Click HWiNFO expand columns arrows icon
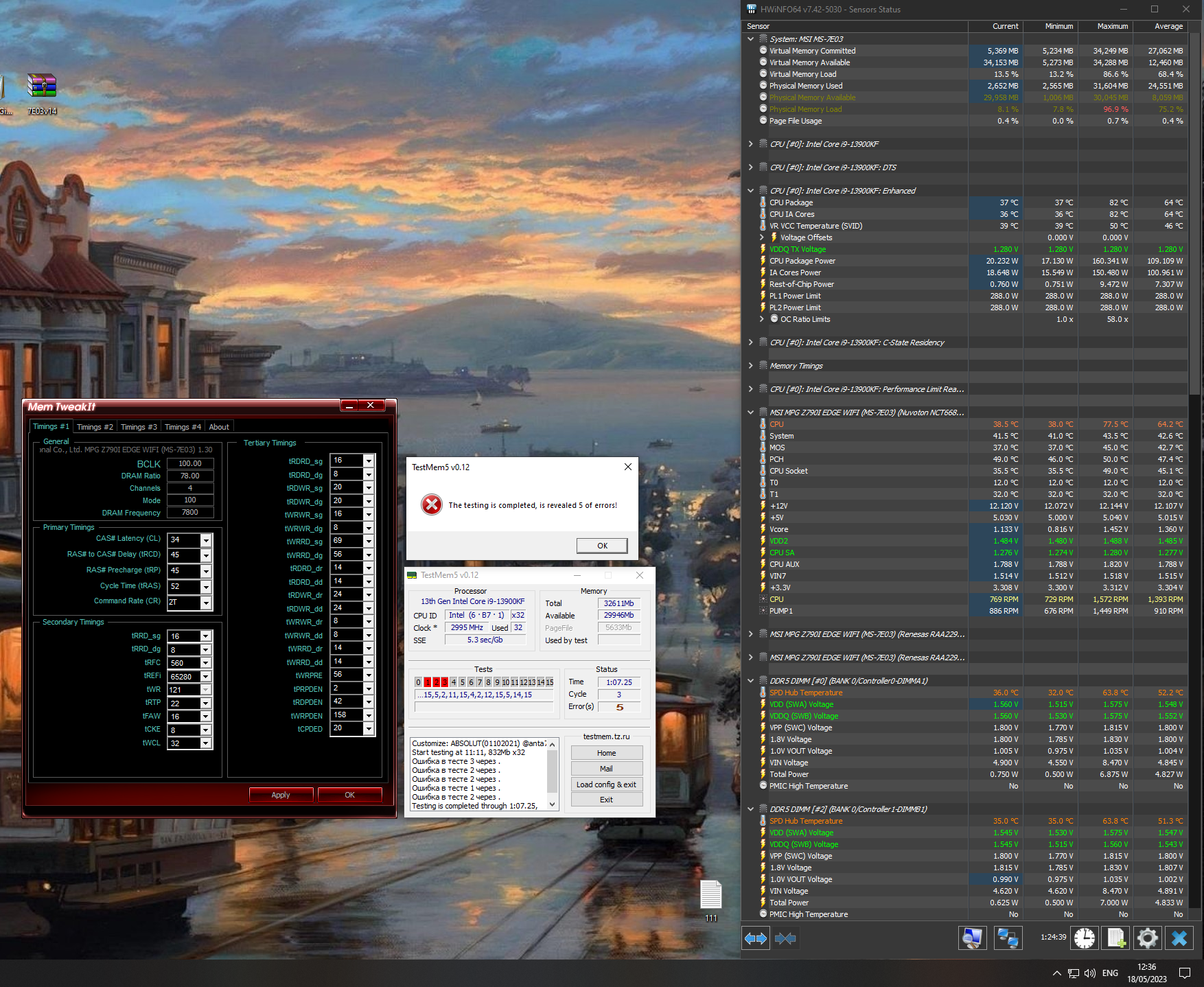The image size is (1204, 987). pos(756,938)
